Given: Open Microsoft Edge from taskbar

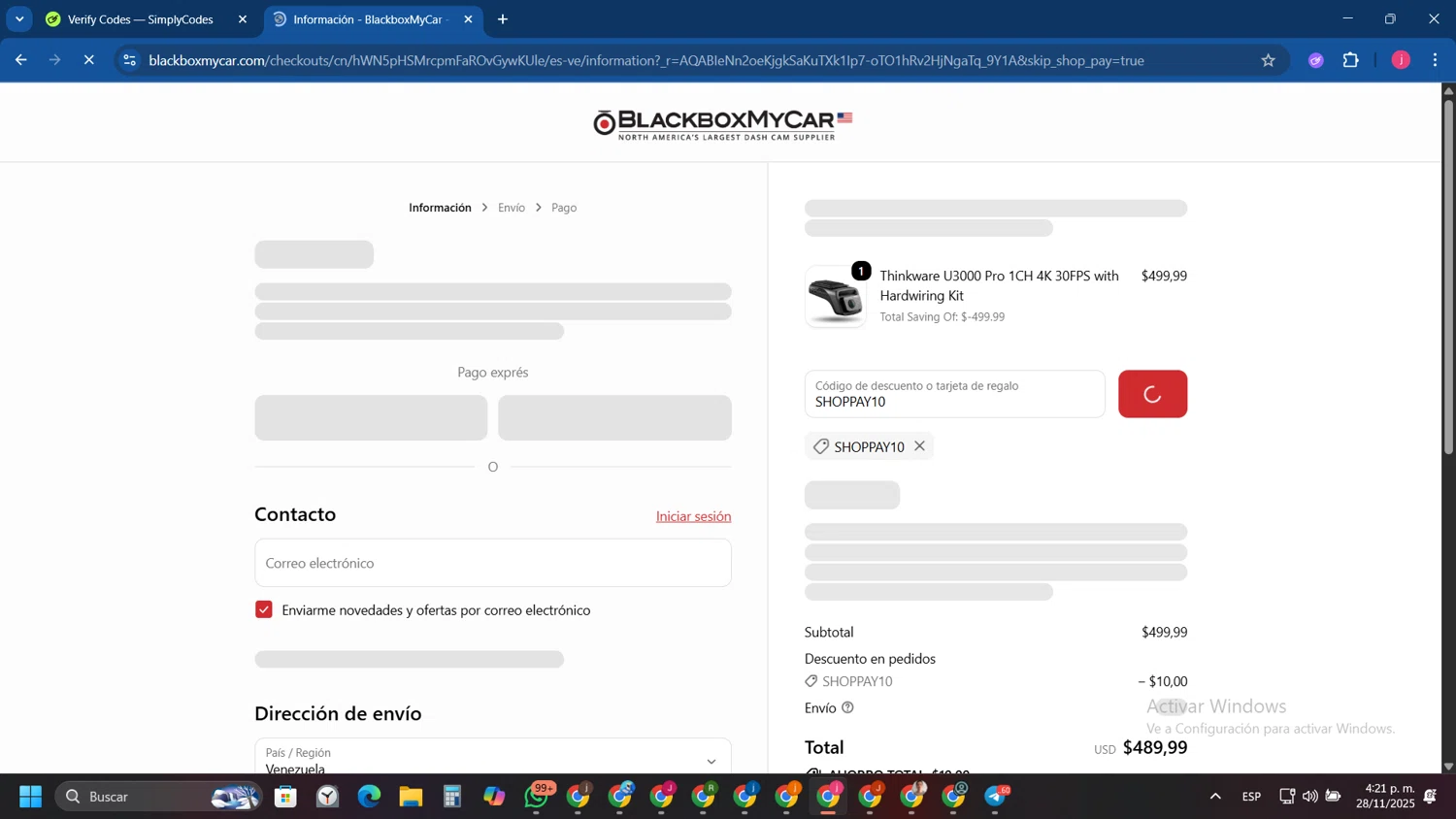Looking at the screenshot, I should pos(369,797).
